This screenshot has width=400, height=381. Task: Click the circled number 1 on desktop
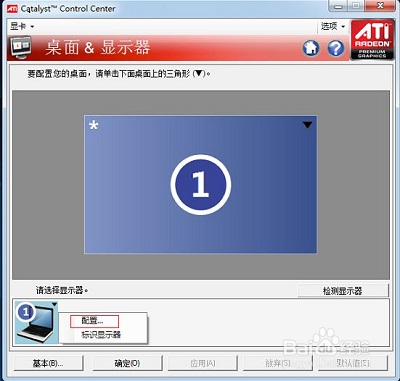click(201, 184)
